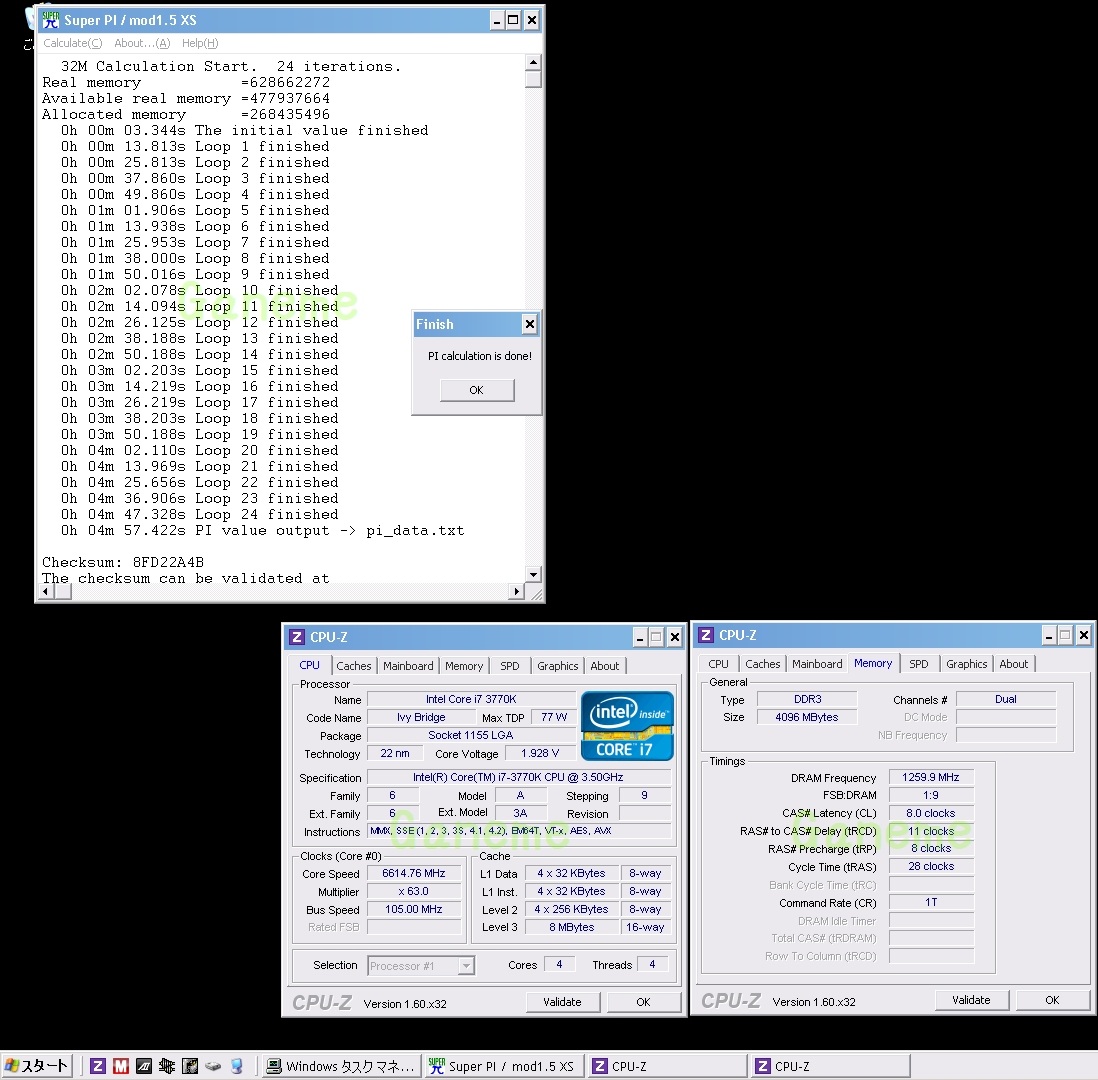Select Memory tab in left CPU-Z window
The width and height of the screenshot is (1098, 1080).
[464, 666]
